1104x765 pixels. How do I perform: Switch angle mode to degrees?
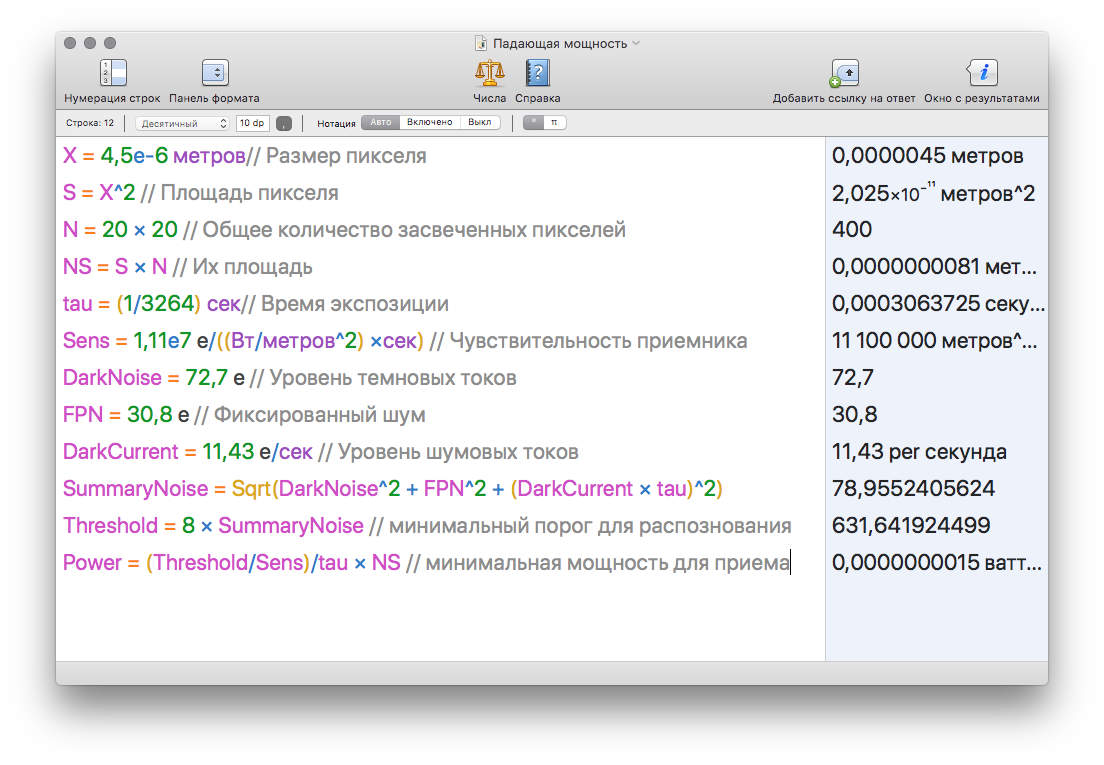coord(534,122)
